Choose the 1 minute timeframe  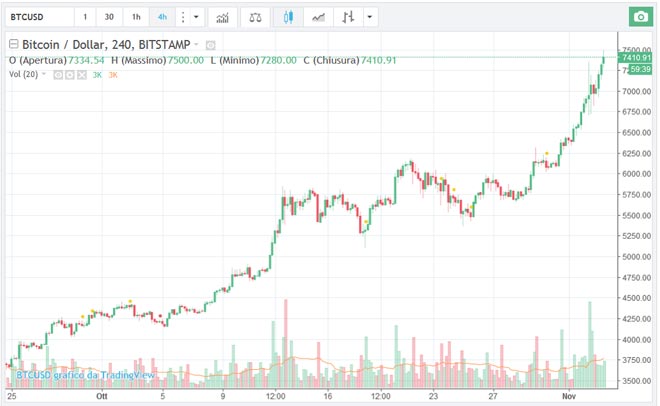85,17
